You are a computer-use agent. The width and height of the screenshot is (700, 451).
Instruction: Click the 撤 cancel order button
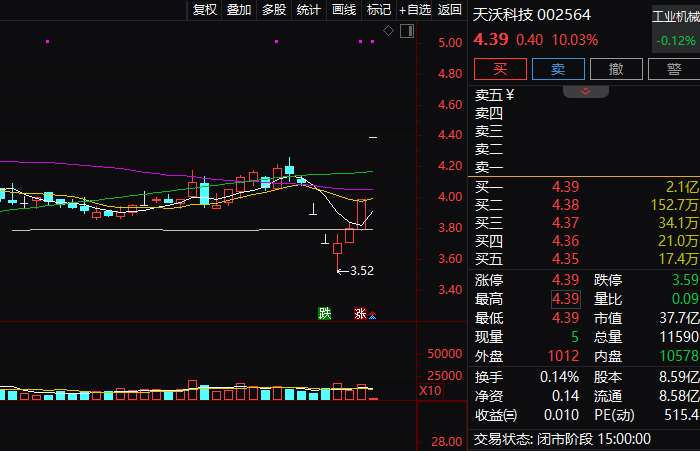coord(616,69)
